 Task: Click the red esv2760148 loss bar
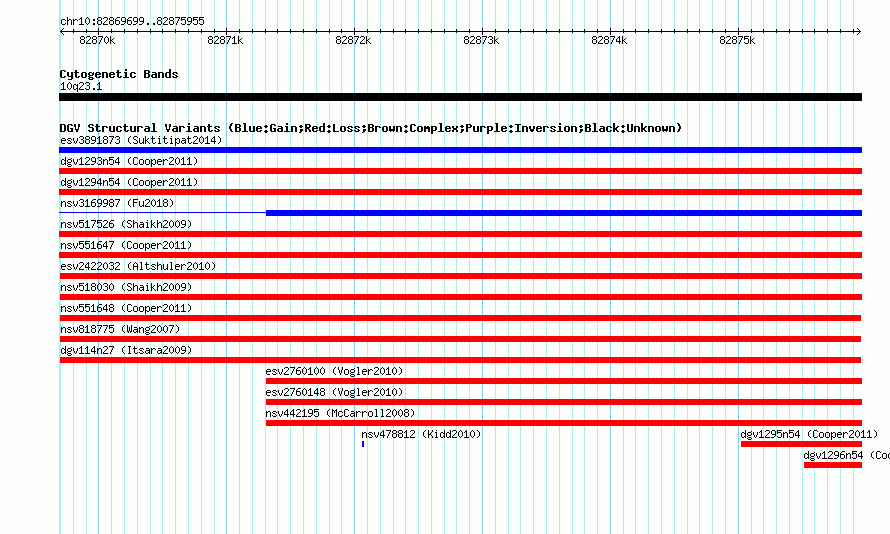pos(564,402)
